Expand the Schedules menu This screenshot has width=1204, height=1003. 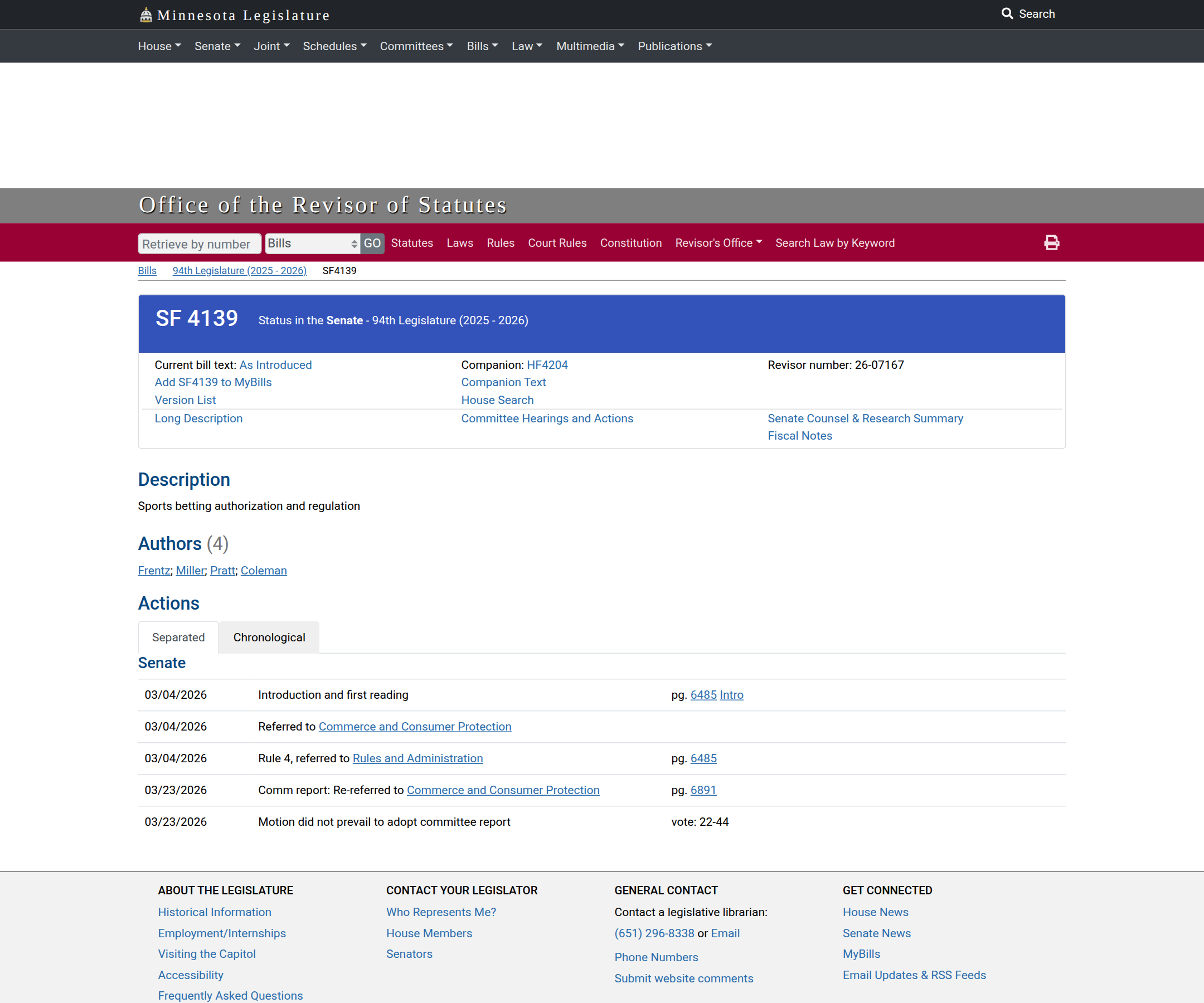(x=335, y=46)
